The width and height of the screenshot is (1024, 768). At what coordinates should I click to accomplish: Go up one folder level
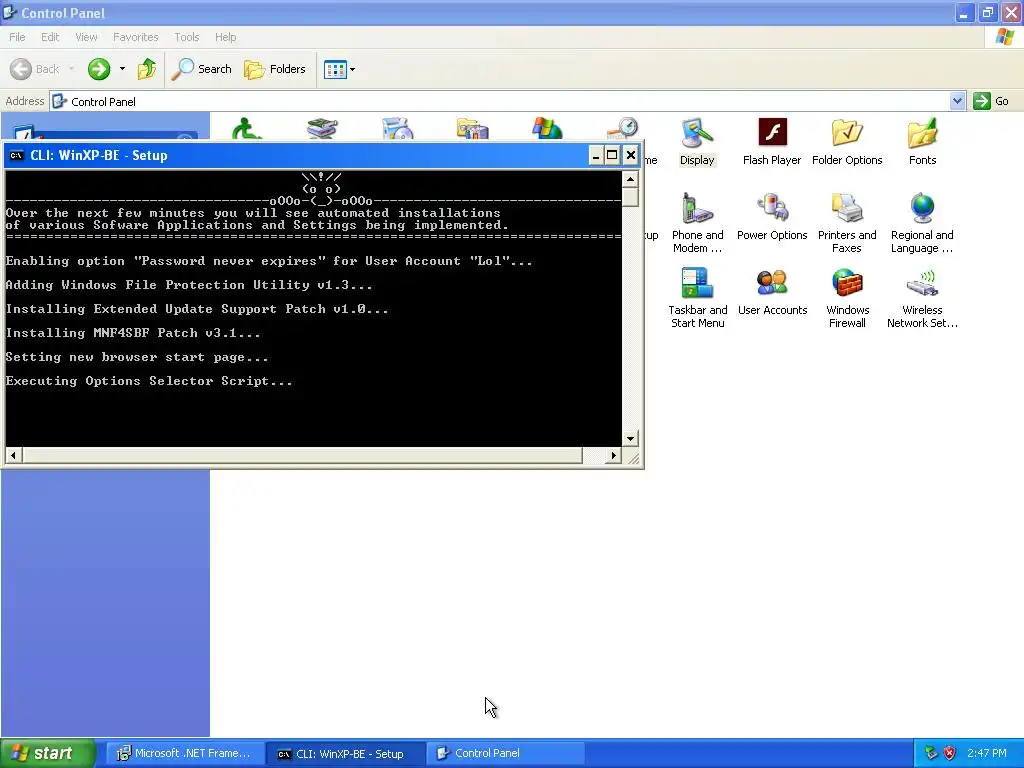pos(147,69)
